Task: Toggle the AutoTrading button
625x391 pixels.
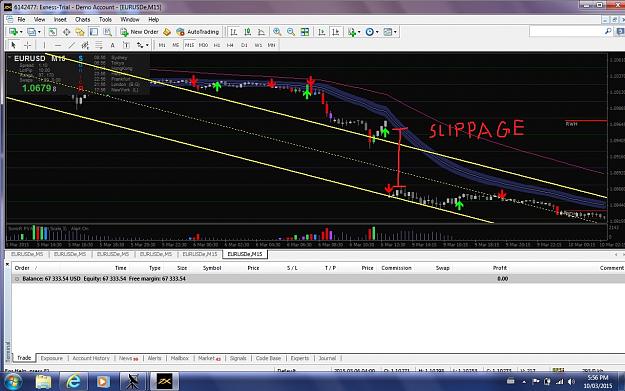Action: click(x=198, y=31)
